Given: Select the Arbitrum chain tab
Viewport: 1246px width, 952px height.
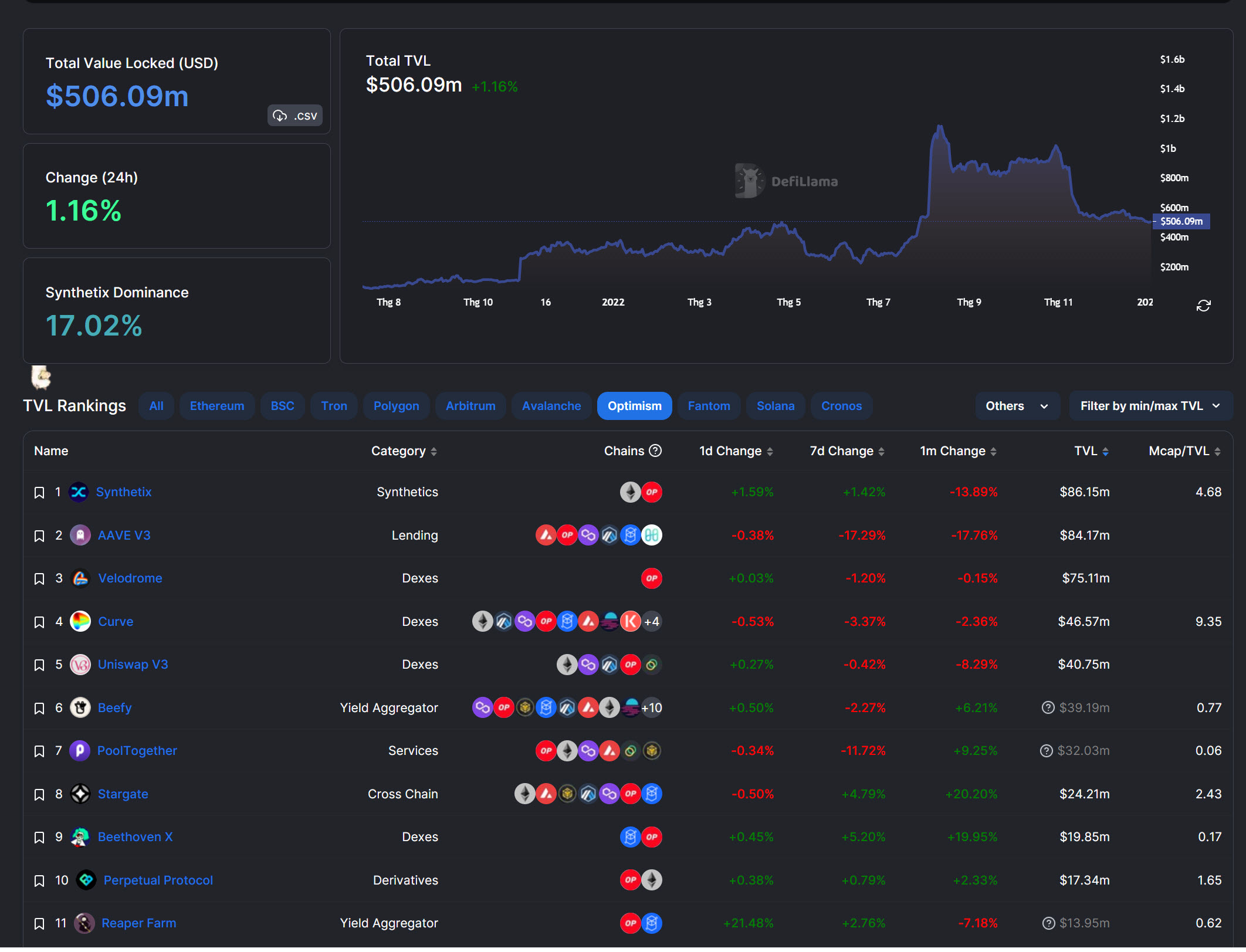Looking at the screenshot, I should pos(470,406).
